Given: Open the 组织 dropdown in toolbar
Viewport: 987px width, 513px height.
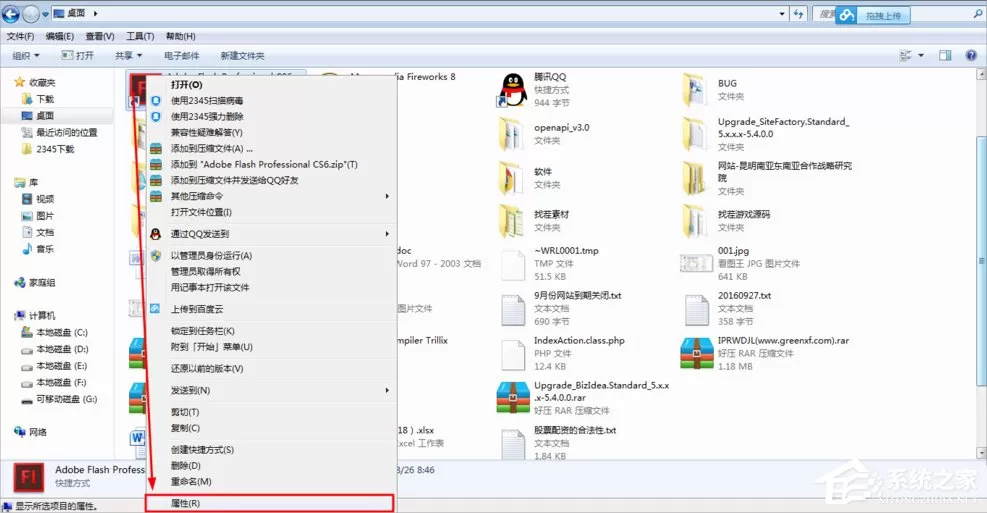Looking at the screenshot, I should pos(26,55).
